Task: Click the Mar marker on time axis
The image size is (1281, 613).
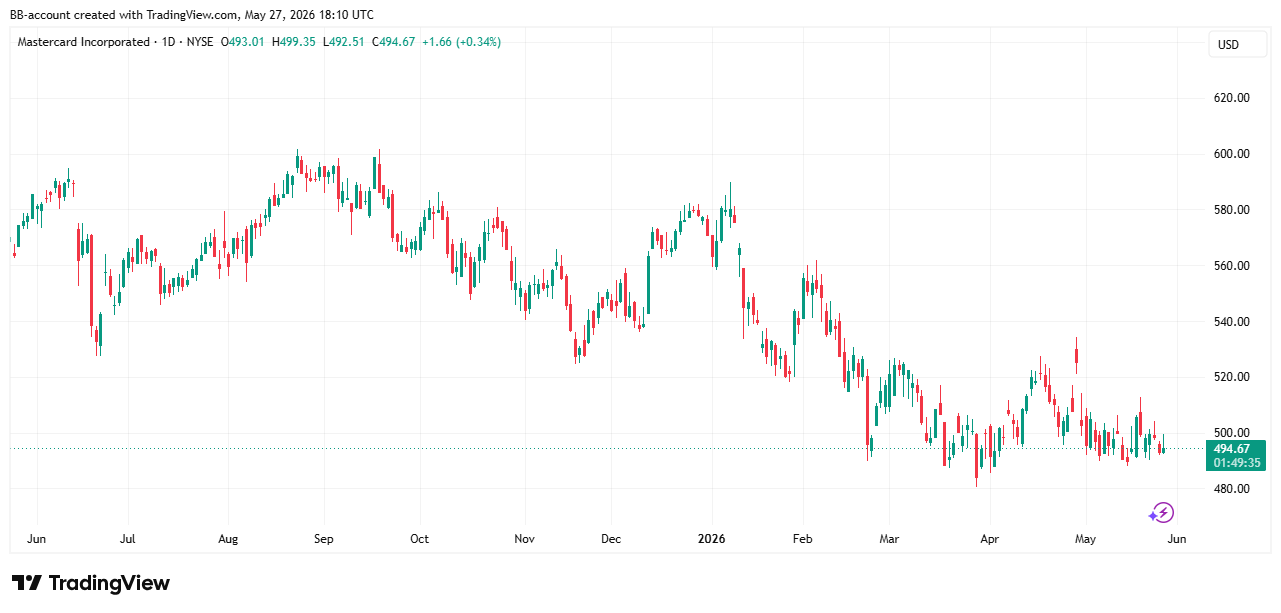Action: point(889,539)
